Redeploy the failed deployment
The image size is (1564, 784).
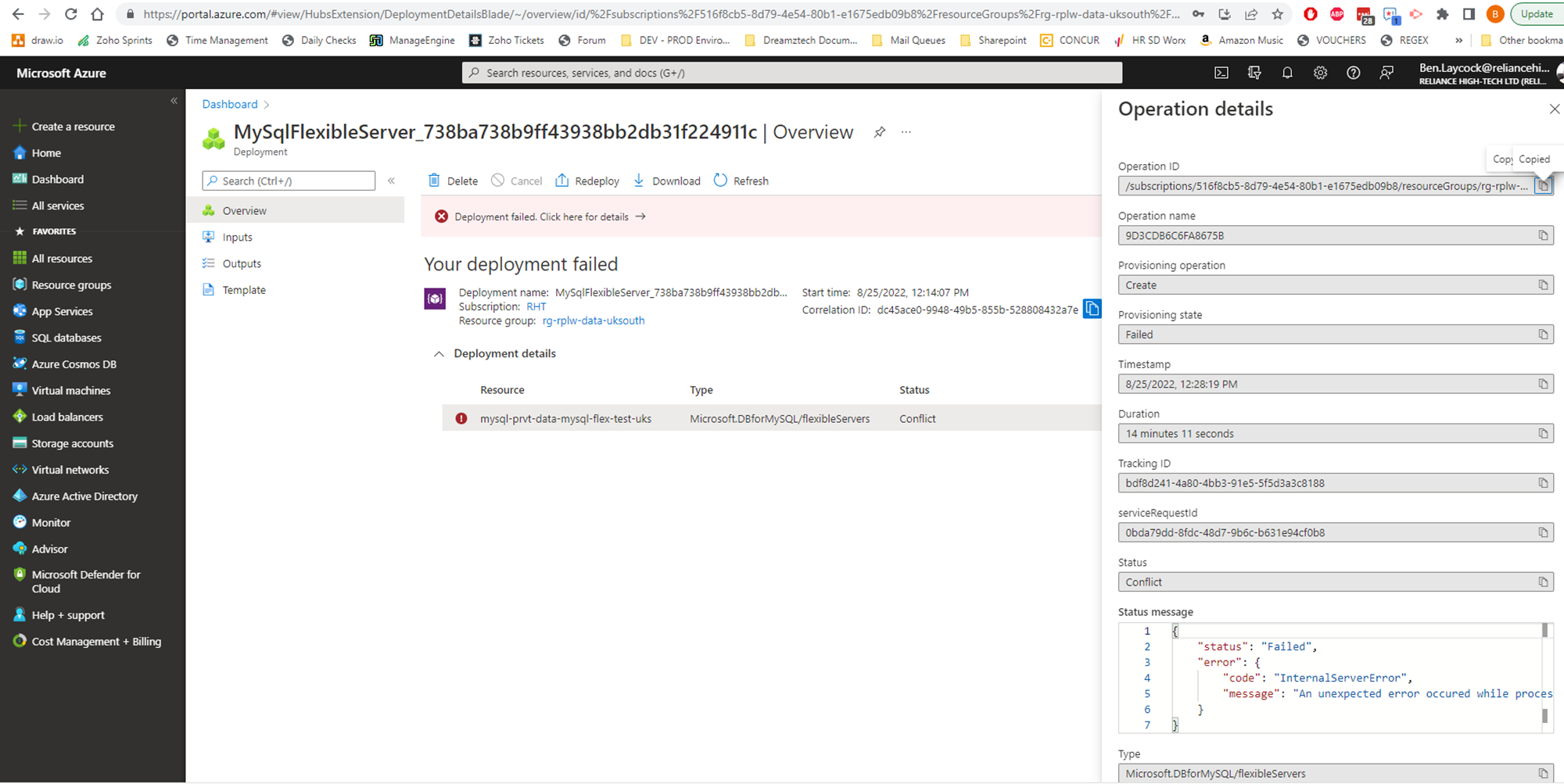coord(586,181)
